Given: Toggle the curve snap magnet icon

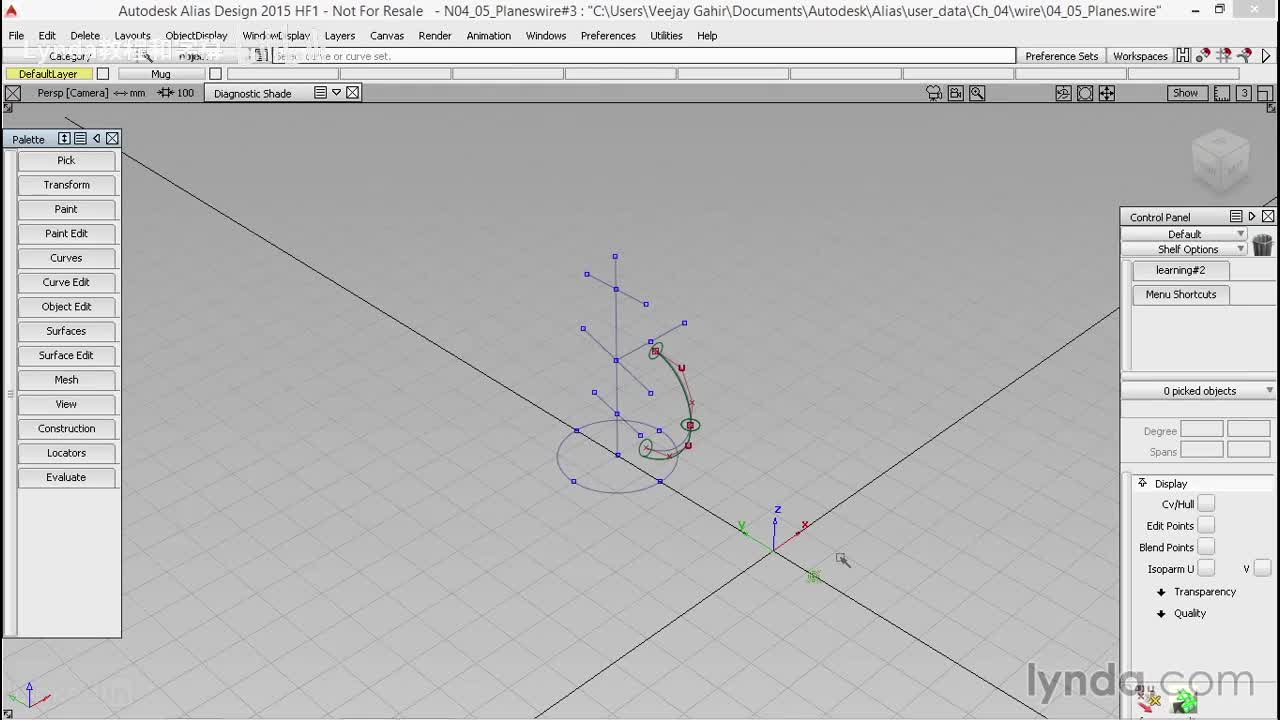Looking at the screenshot, I should click(1244, 56).
